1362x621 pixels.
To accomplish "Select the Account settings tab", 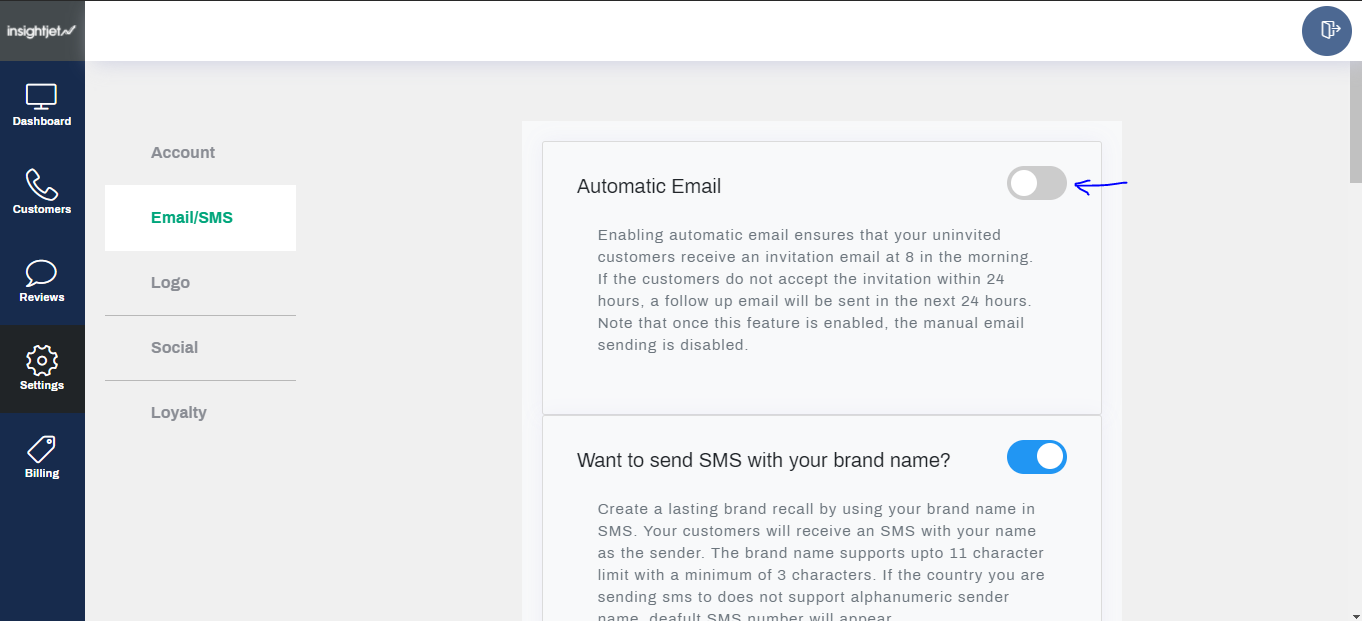I will (x=183, y=153).
